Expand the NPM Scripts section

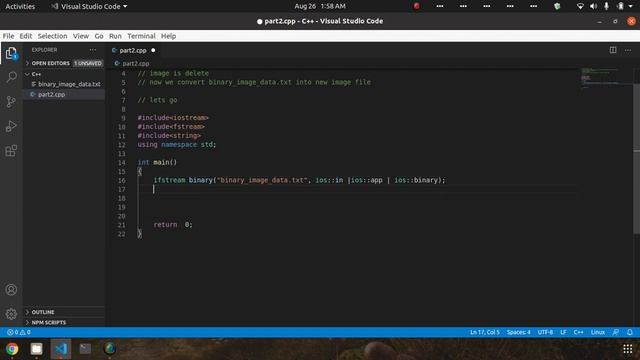pos(49,322)
